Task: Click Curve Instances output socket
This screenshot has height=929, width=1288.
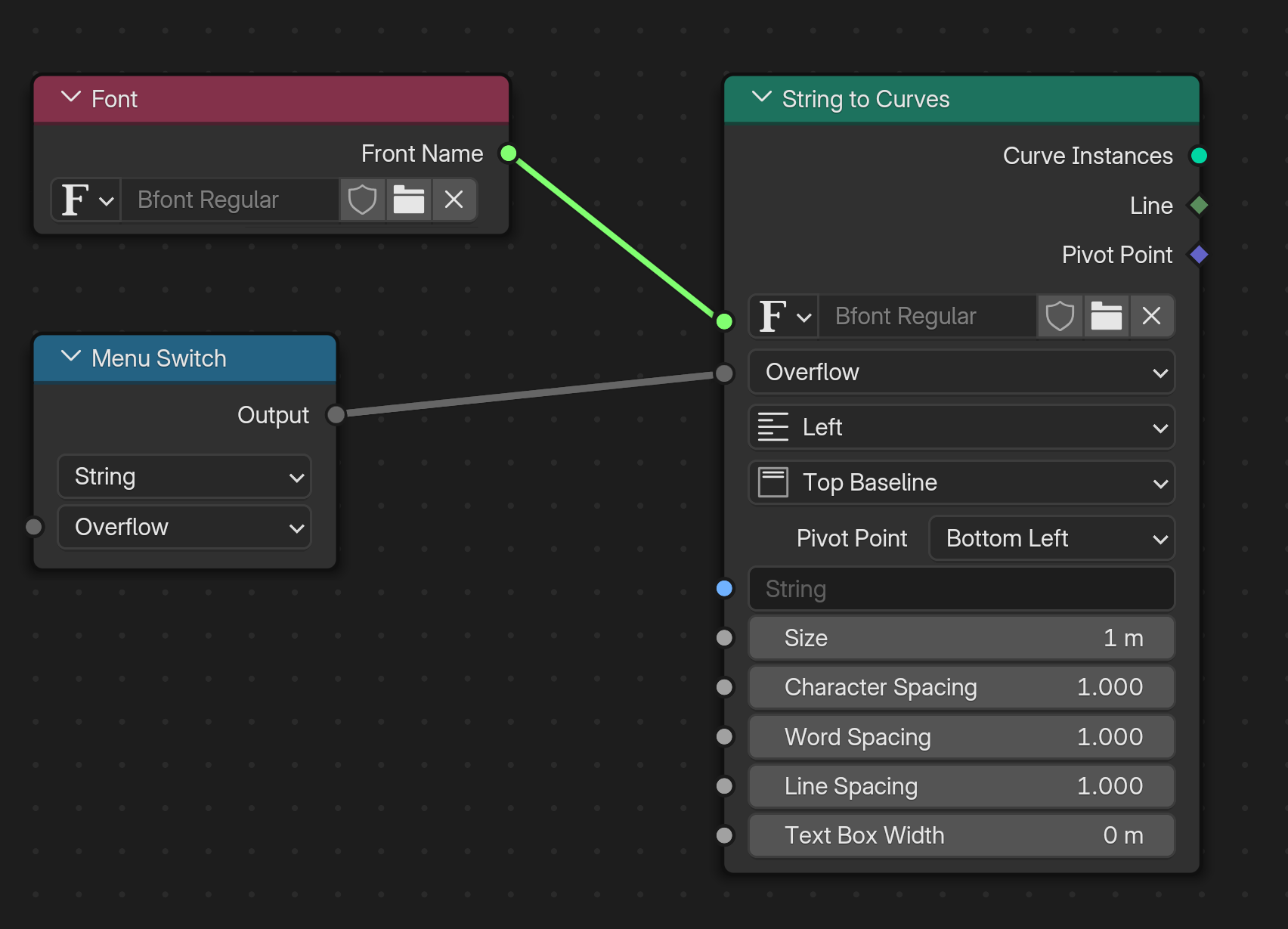Action: tap(1199, 156)
